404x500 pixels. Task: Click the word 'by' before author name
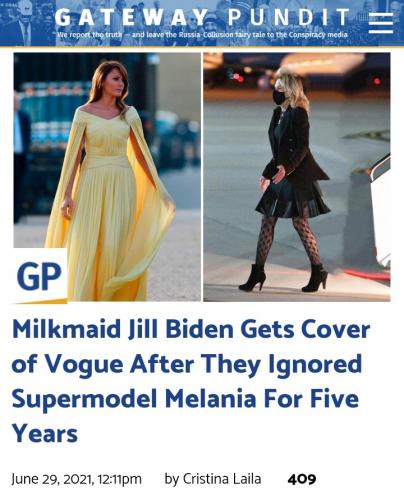172,479
